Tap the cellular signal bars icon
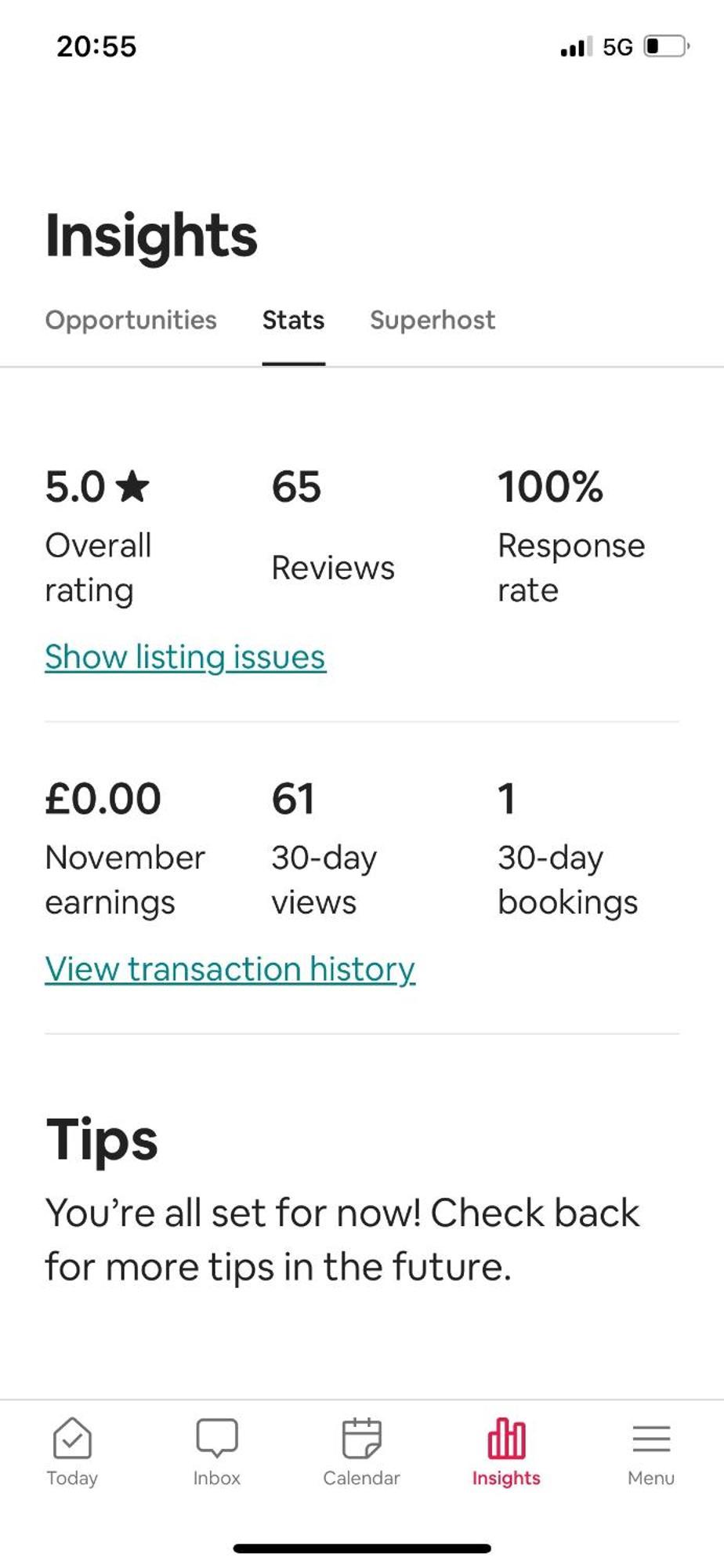The image size is (724, 1568). [576, 46]
